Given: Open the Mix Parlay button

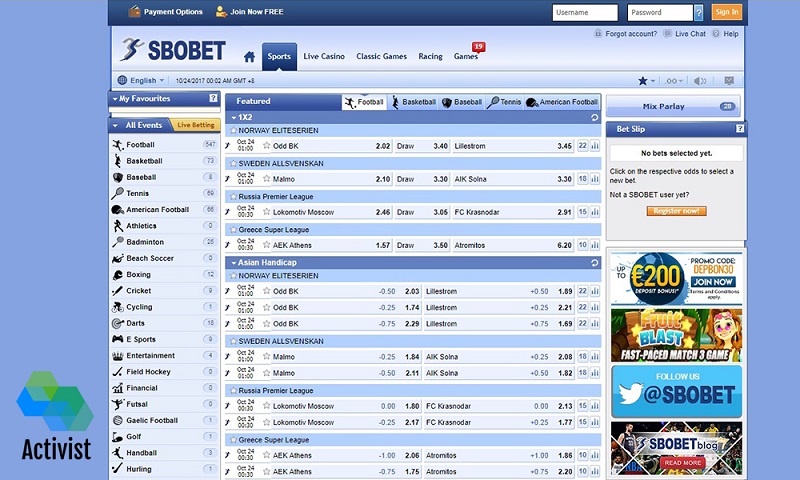Looking at the screenshot, I should tap(673, 107).
